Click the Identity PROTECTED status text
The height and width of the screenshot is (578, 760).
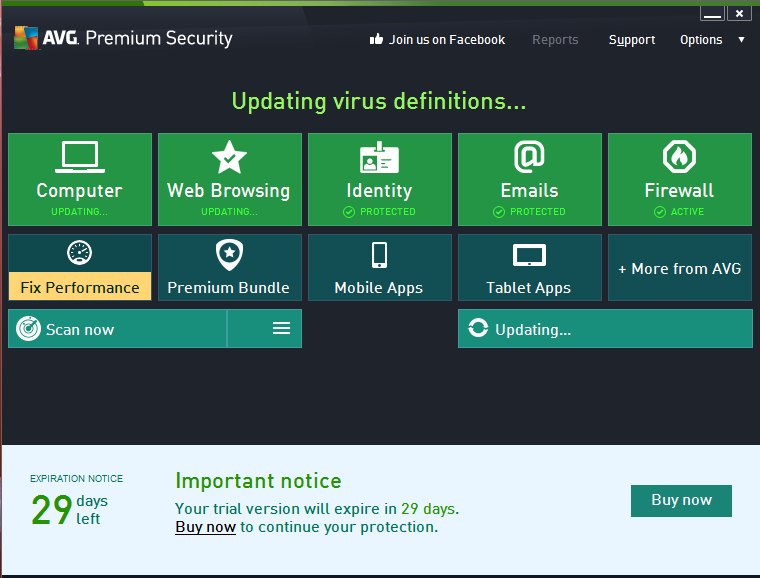pos(387,212)
